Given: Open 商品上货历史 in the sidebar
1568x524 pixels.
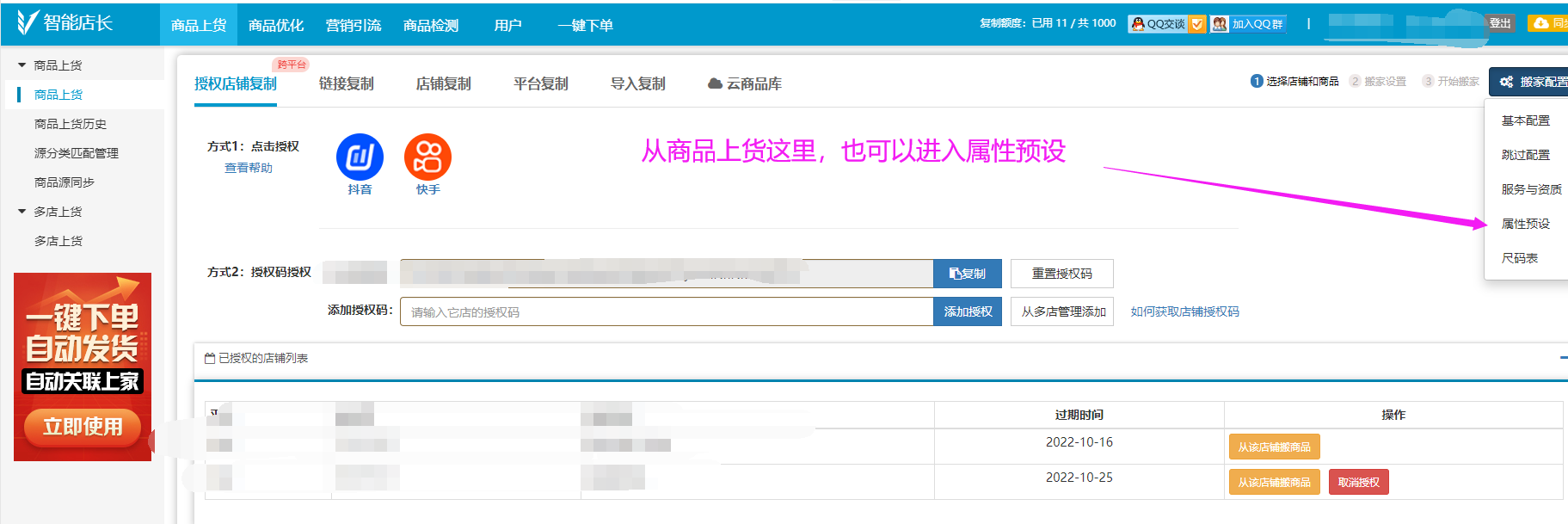Looking at the screenshot, I should [71, 124].
